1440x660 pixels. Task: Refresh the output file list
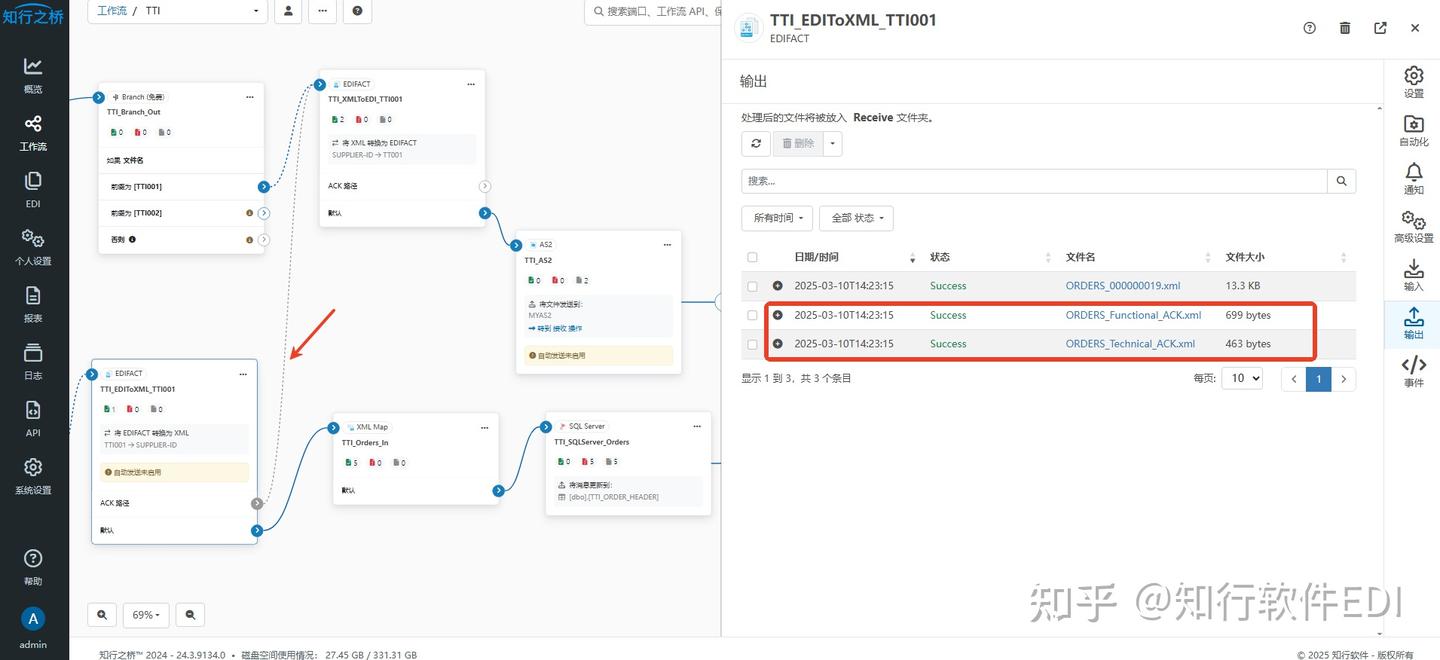click(756, 143)
